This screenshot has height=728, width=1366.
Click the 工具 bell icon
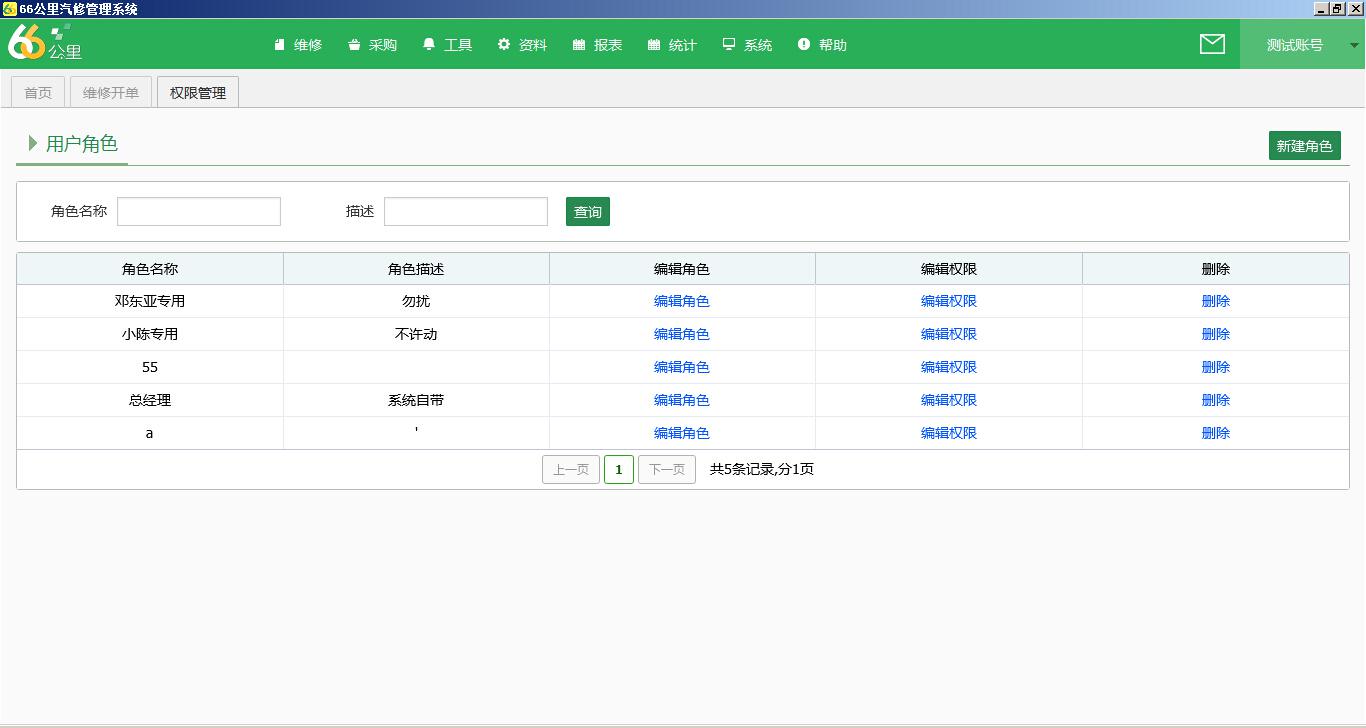[429, 45]
